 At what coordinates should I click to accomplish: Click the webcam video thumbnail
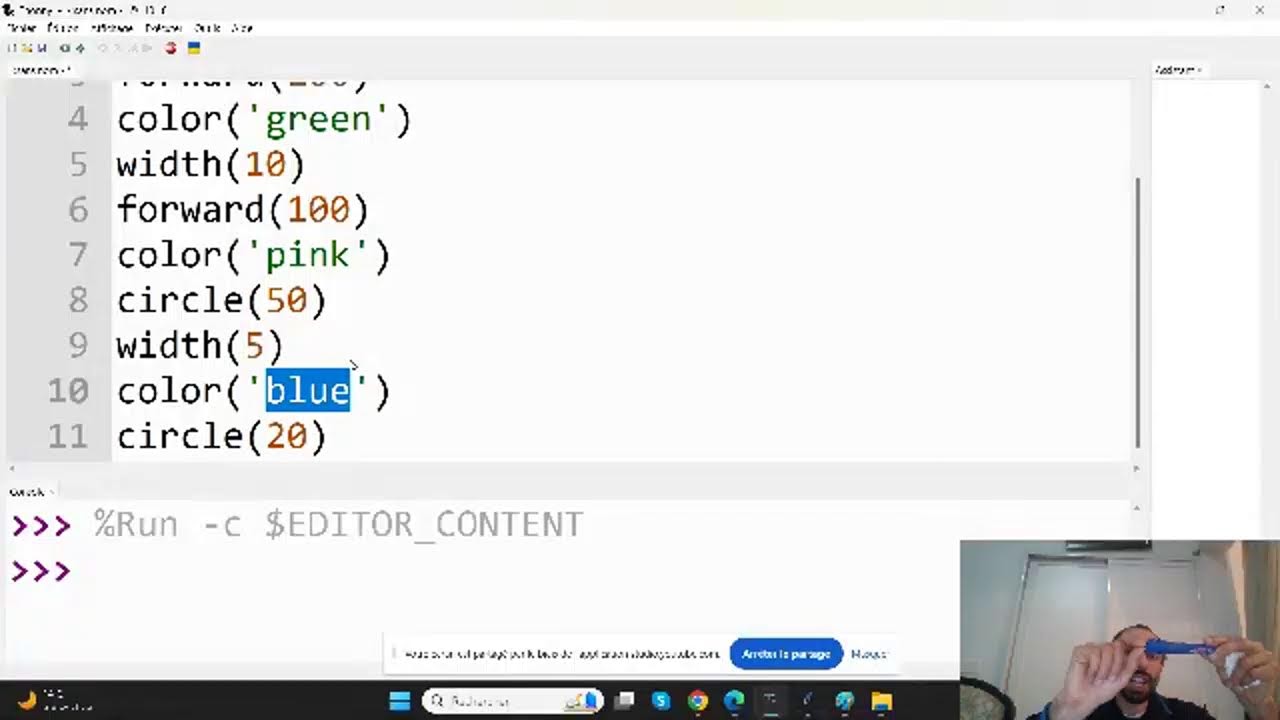pyautogui.click(x=1120, y=630)
